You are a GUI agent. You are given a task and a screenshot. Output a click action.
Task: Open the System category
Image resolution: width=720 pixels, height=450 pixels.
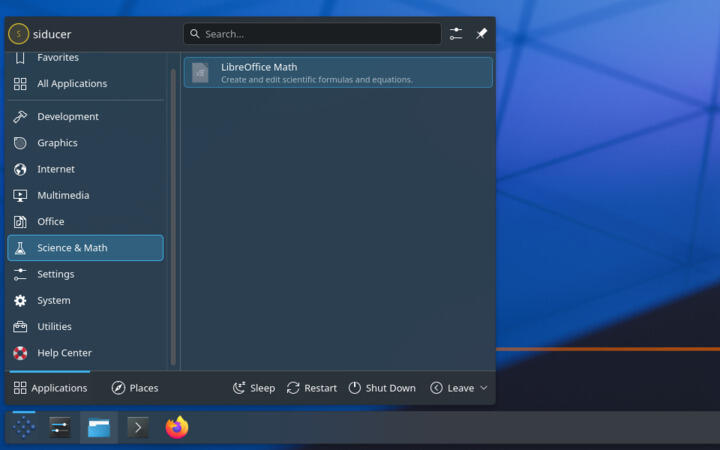85,300
